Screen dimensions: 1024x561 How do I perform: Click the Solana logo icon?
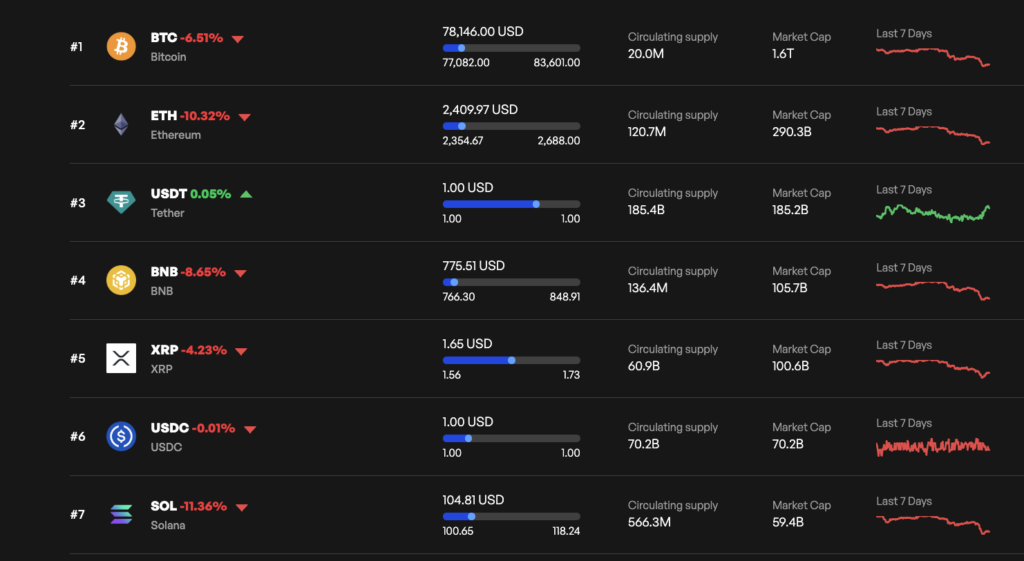[x=121, y=514]
